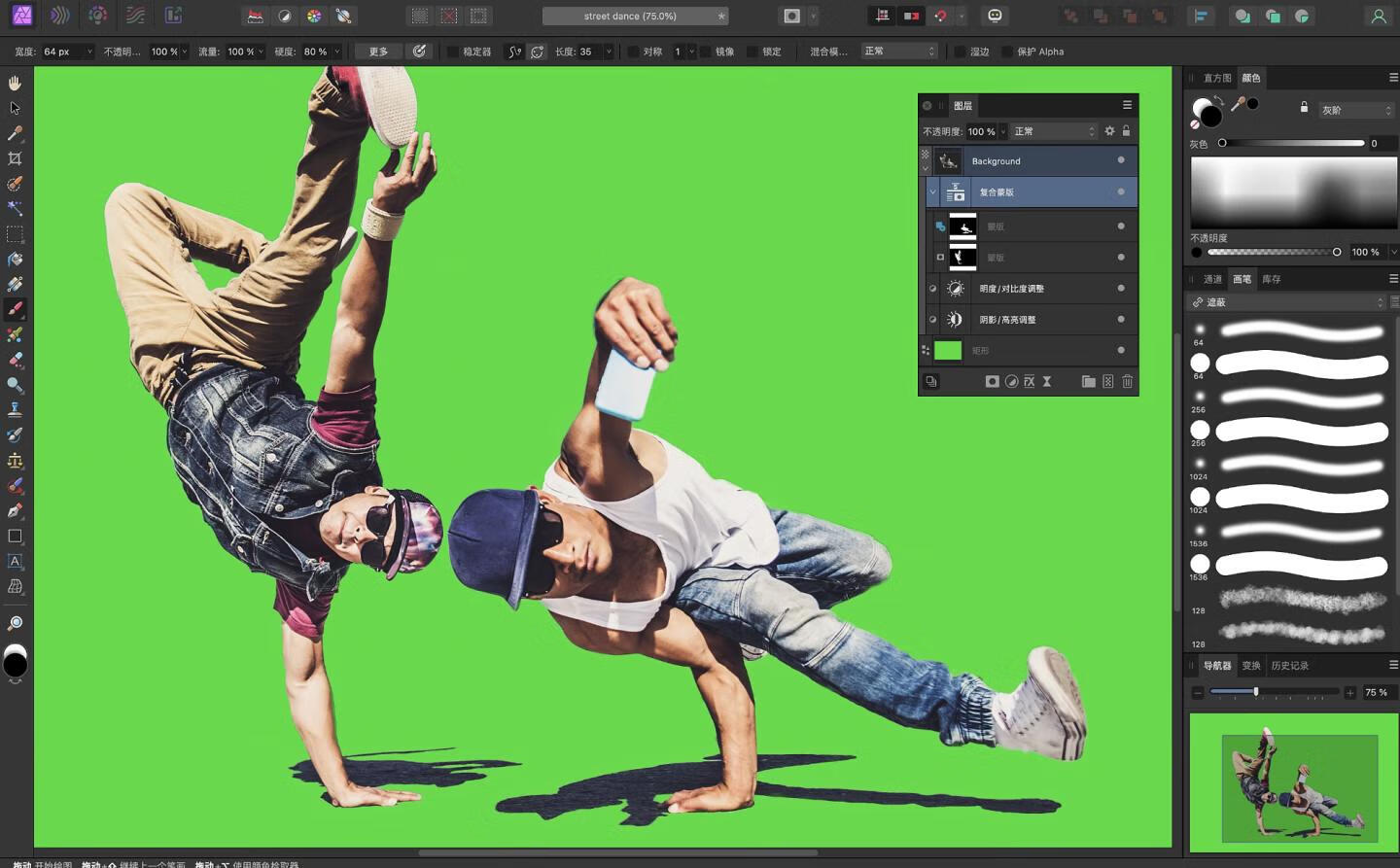The width and height of the screenshot is (1400, 868).
Task: Toggle visibility of the Background layer
Action: (1121, 160)
